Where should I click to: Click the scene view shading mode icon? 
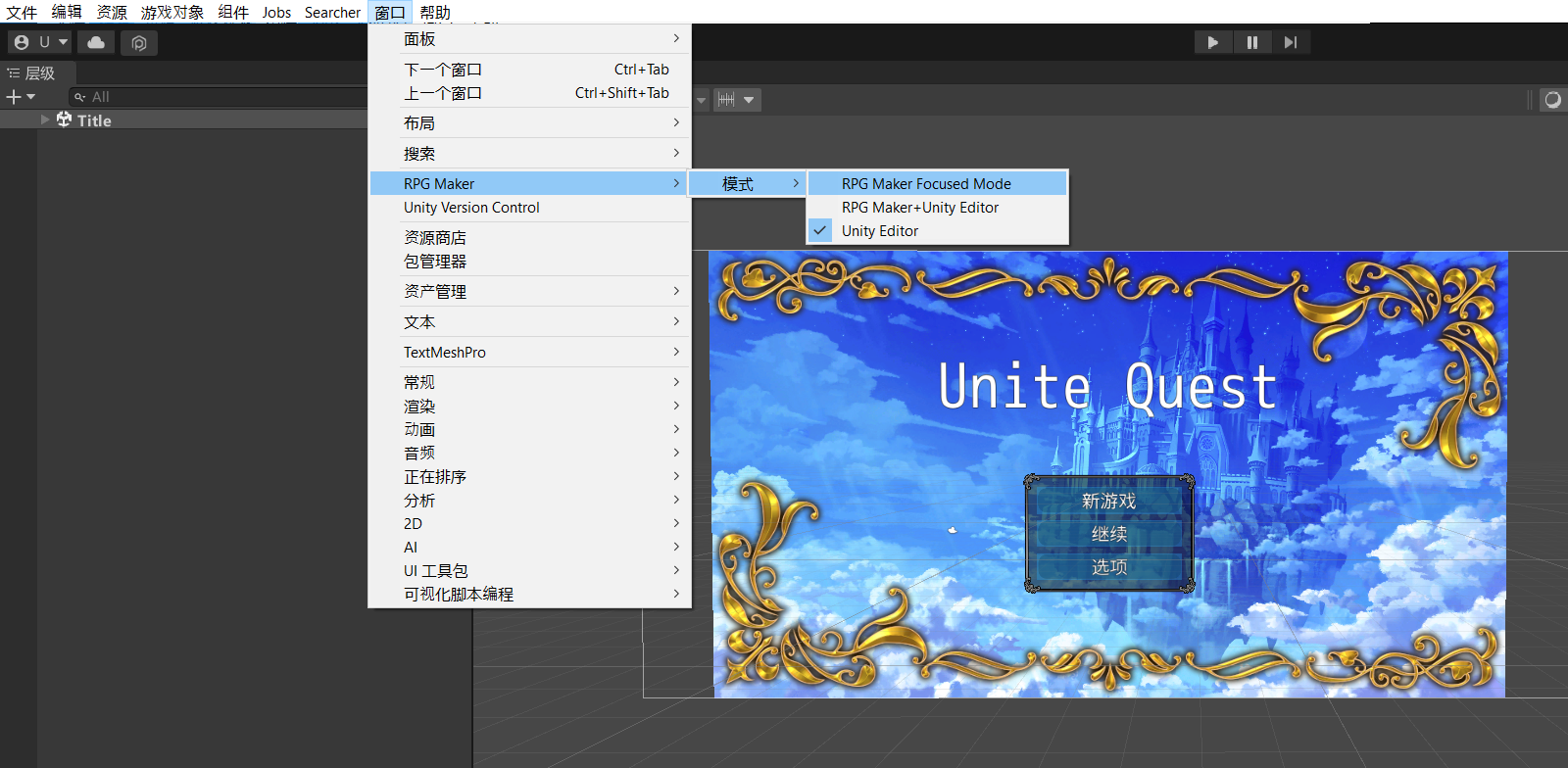pos(1552,100)
